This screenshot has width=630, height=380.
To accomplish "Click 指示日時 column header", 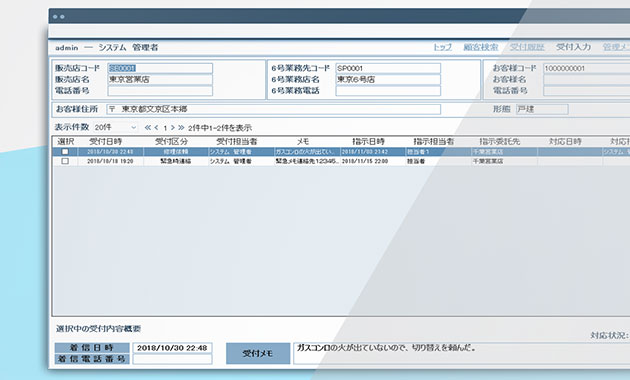I will pos(368,142).
